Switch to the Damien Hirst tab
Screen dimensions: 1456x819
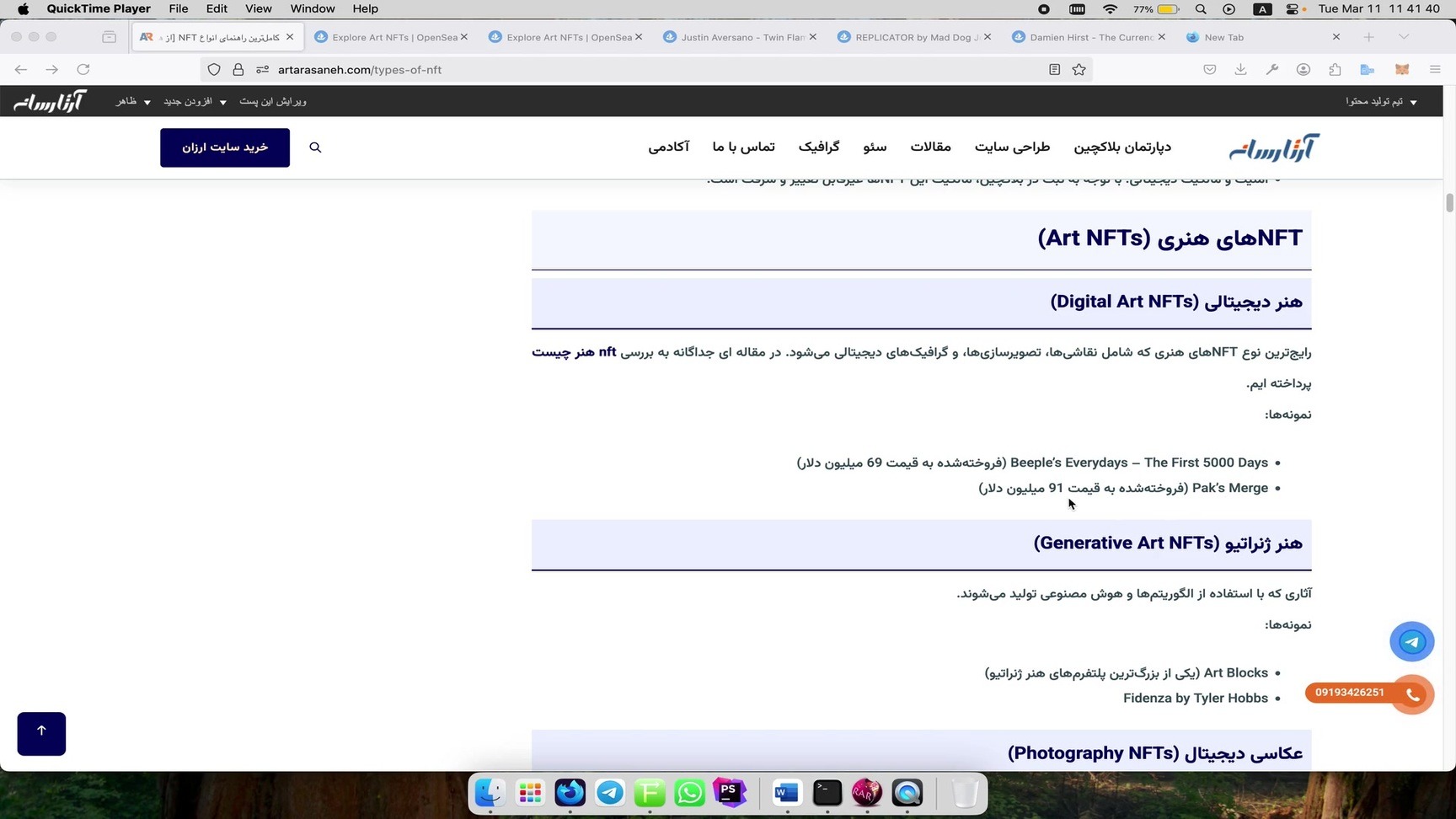tap(1090, 37)
